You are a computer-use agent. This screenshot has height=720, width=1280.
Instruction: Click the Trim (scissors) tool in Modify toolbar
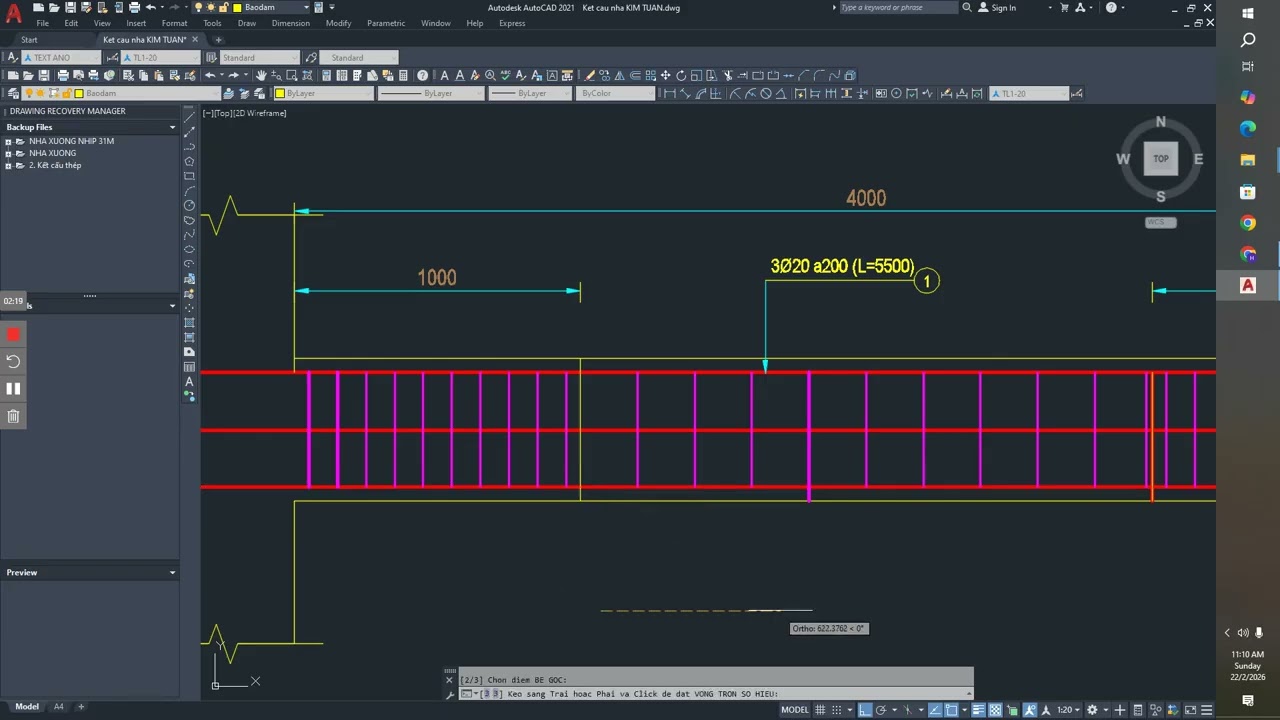[x=728, y=75]
